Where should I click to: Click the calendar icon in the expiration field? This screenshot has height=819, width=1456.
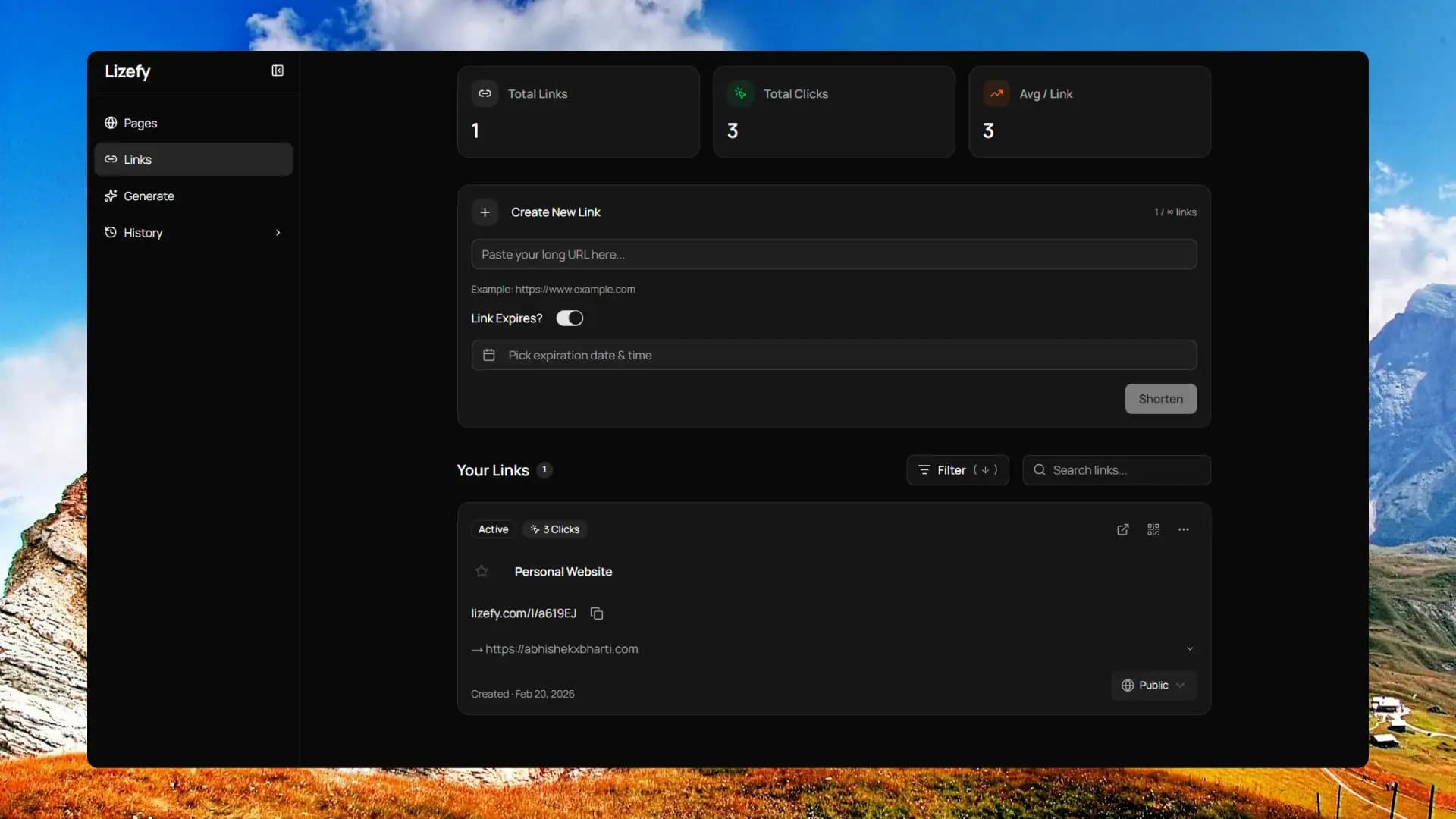pos(489,354)
